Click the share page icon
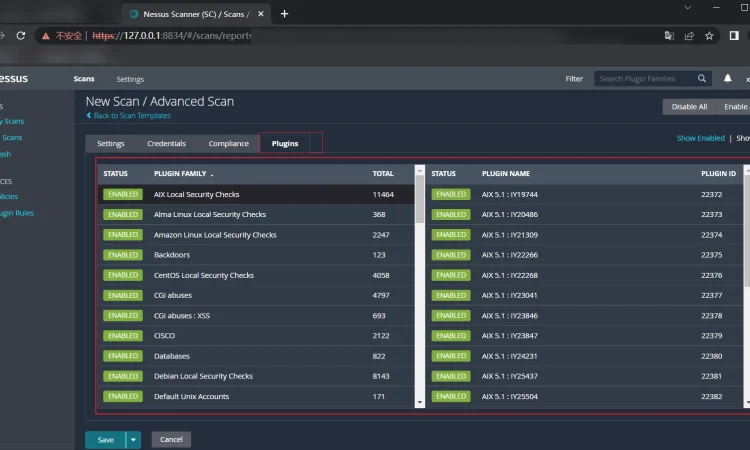This screenshot has height=450, width=750. (689, 36)
